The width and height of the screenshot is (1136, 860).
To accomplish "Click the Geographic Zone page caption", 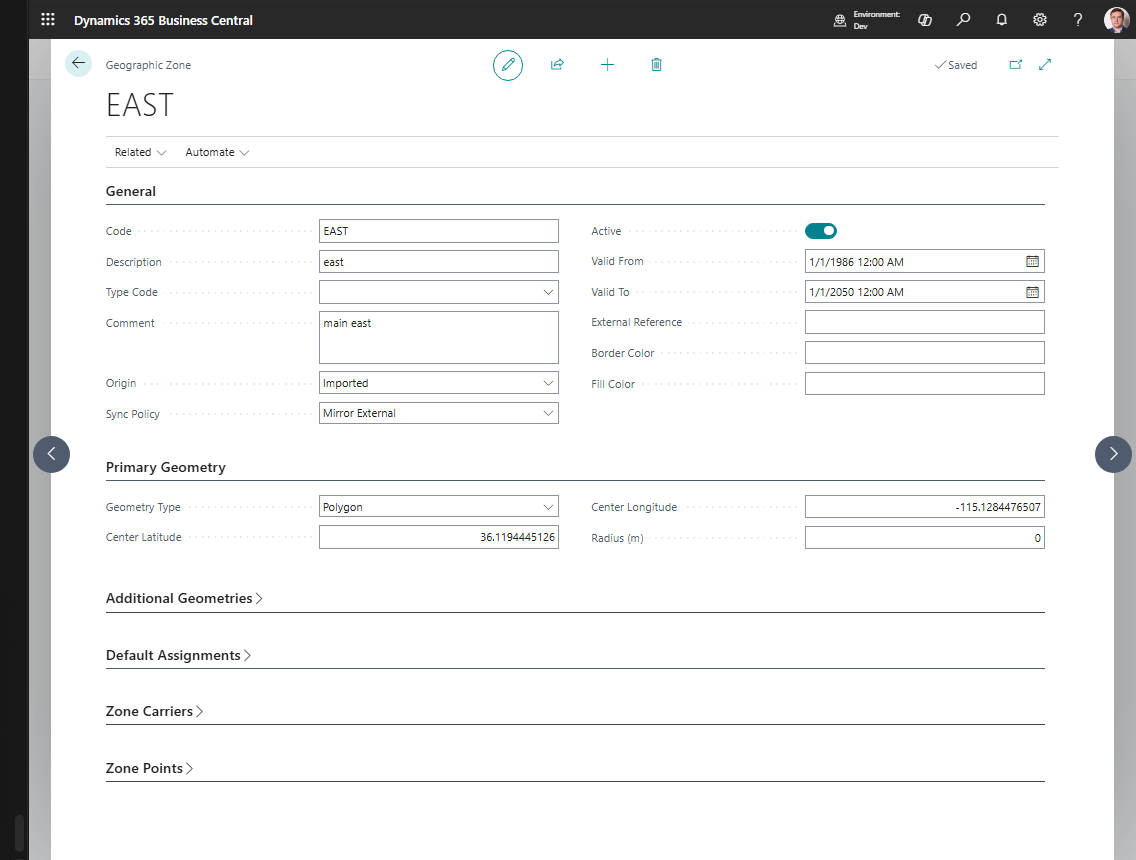I will [x=149, y=65].
